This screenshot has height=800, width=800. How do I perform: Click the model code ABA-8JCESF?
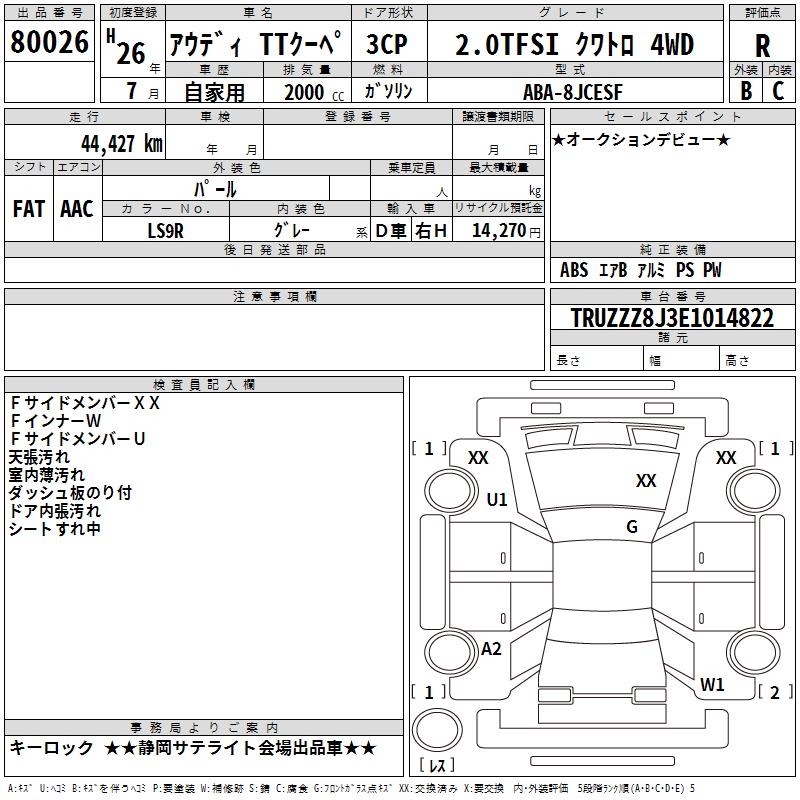[573, 92]
